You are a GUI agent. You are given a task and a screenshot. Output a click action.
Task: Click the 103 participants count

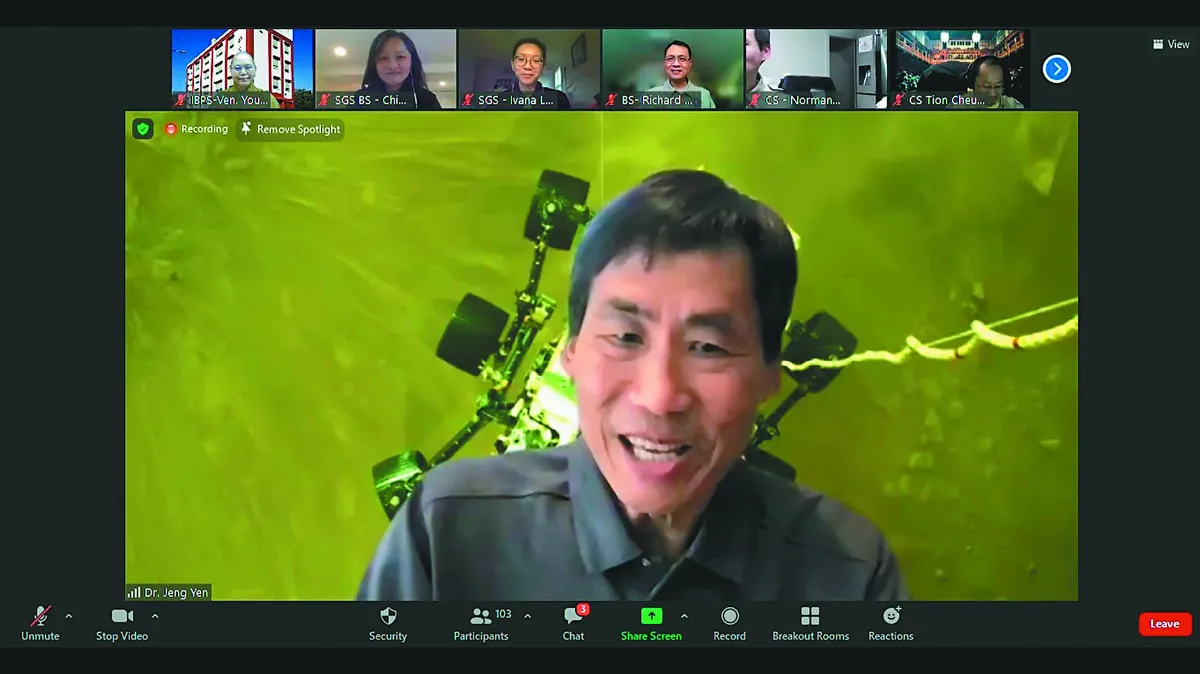pyautogui.click(x=503, y=614)
